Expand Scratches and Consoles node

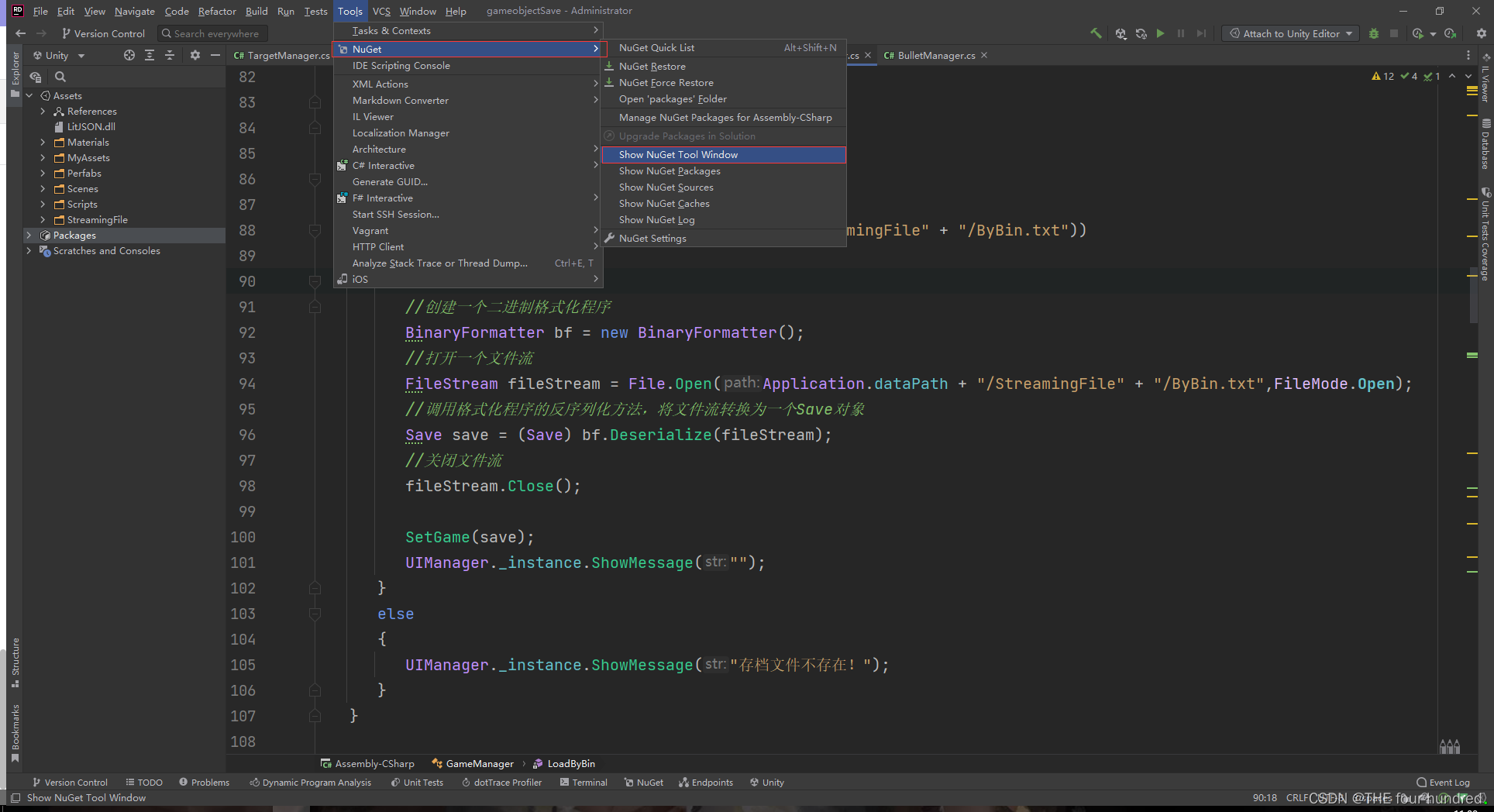(x=29, y=251)
